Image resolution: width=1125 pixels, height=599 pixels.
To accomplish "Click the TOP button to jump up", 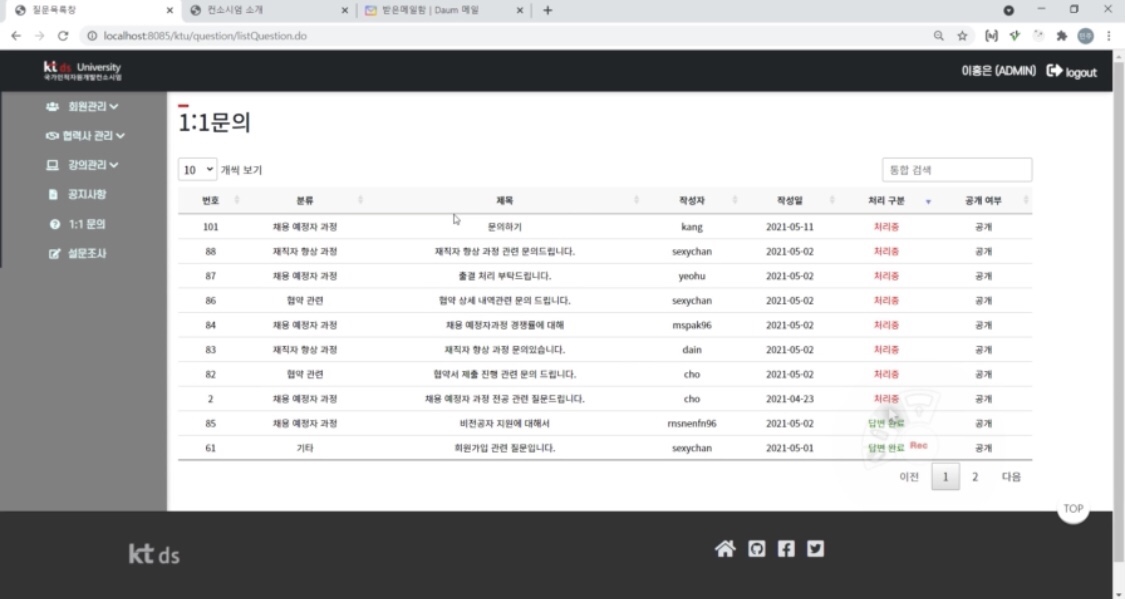I will 1073,509.
